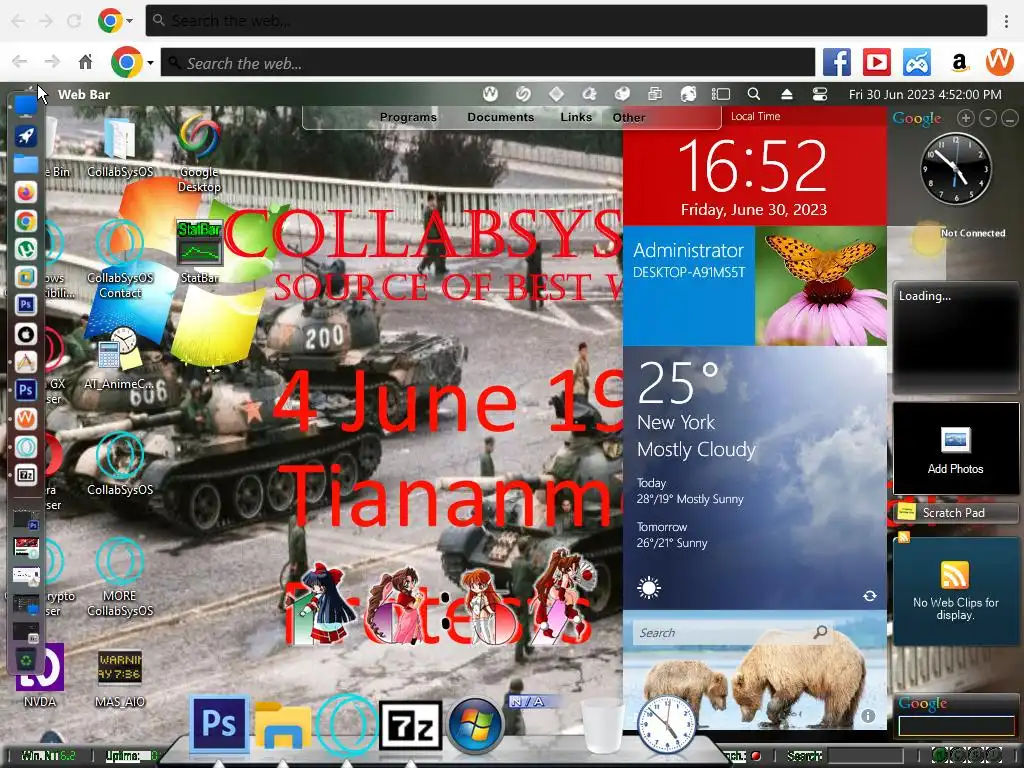Launch 7-Zip from the bottom dock
This screenshot has height=768, width=1024.
pyautogui.click(x=411, y=726)
